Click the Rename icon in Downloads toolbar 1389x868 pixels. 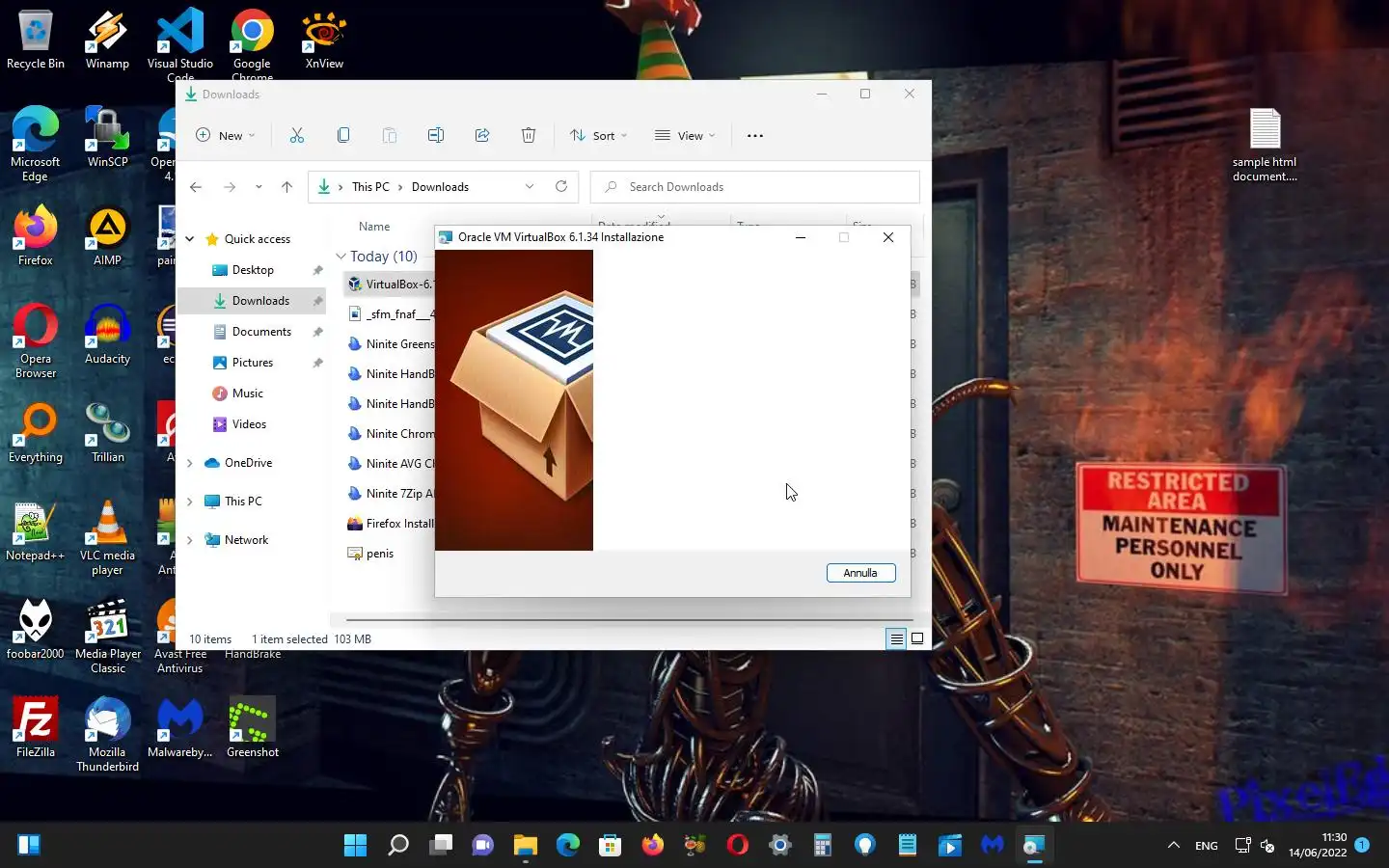click(x=436, y=135)
